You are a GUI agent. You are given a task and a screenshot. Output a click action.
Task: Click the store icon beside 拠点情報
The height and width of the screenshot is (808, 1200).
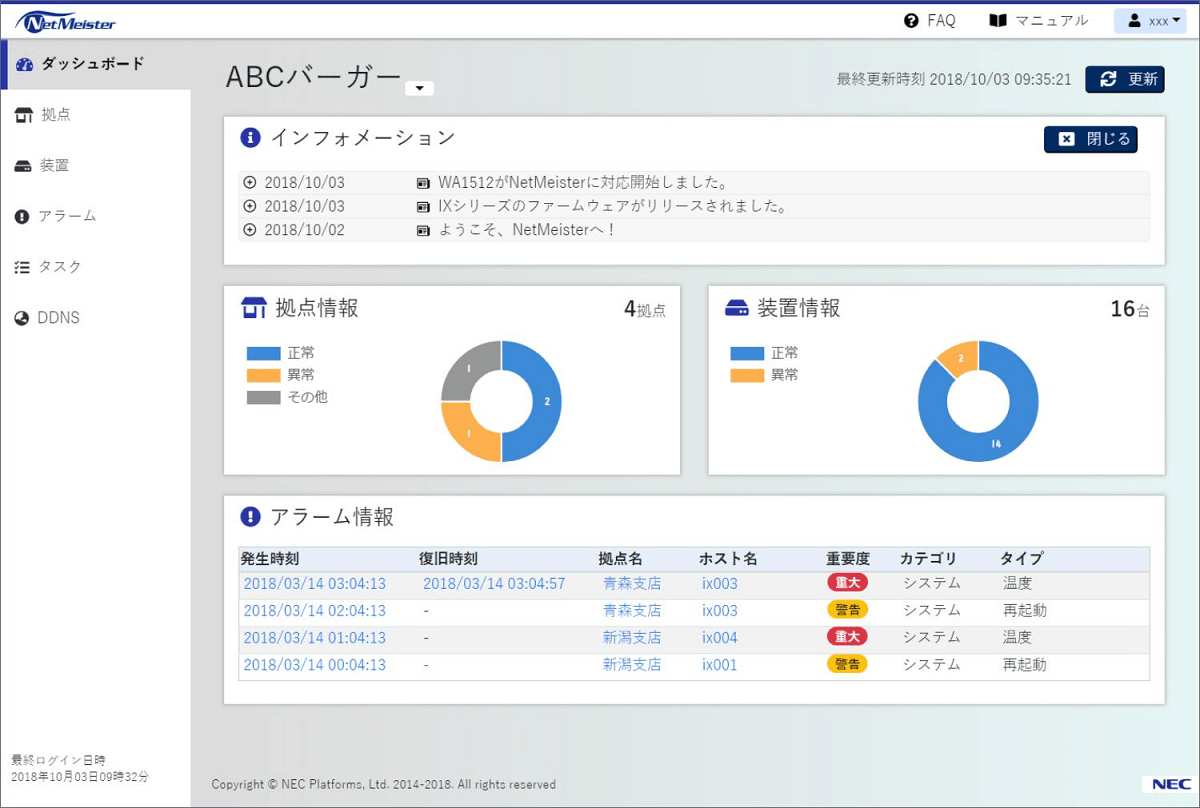point(254,308)
